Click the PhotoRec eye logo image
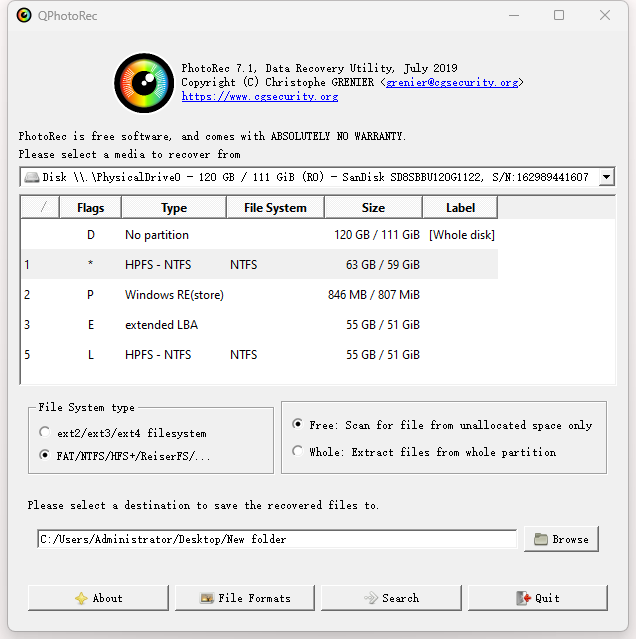Viewport: 636px width, 639px height. 144,82
